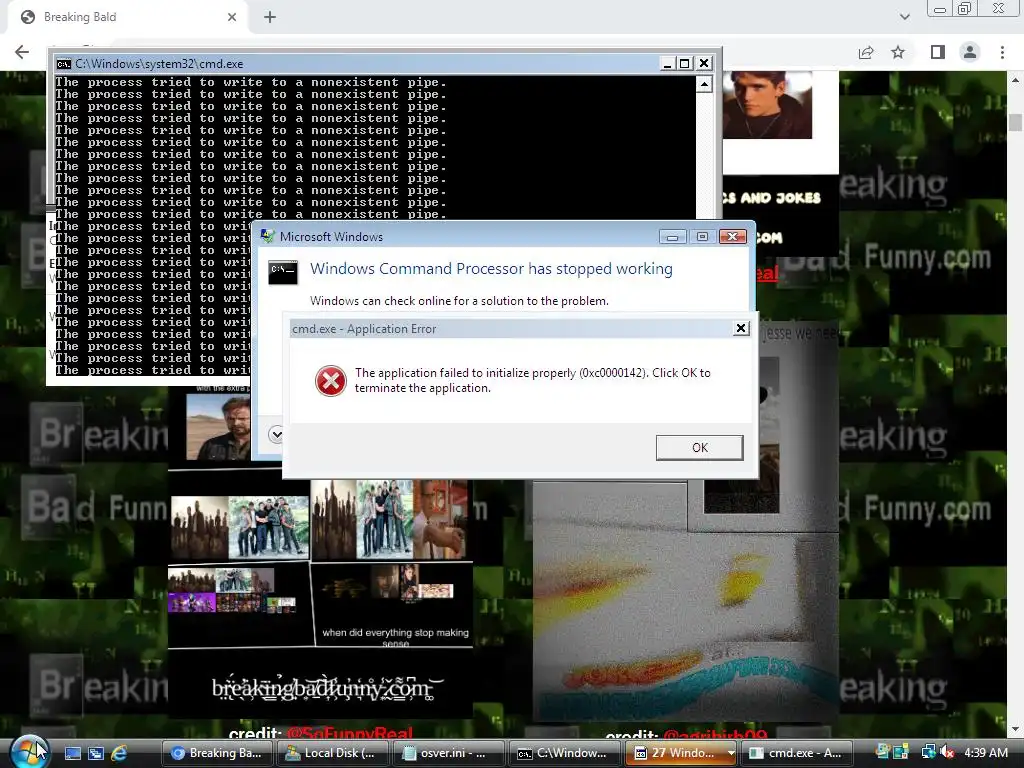
Task: Click Microsoft Windows dialog title flag icon
Action: pos(267,236)
